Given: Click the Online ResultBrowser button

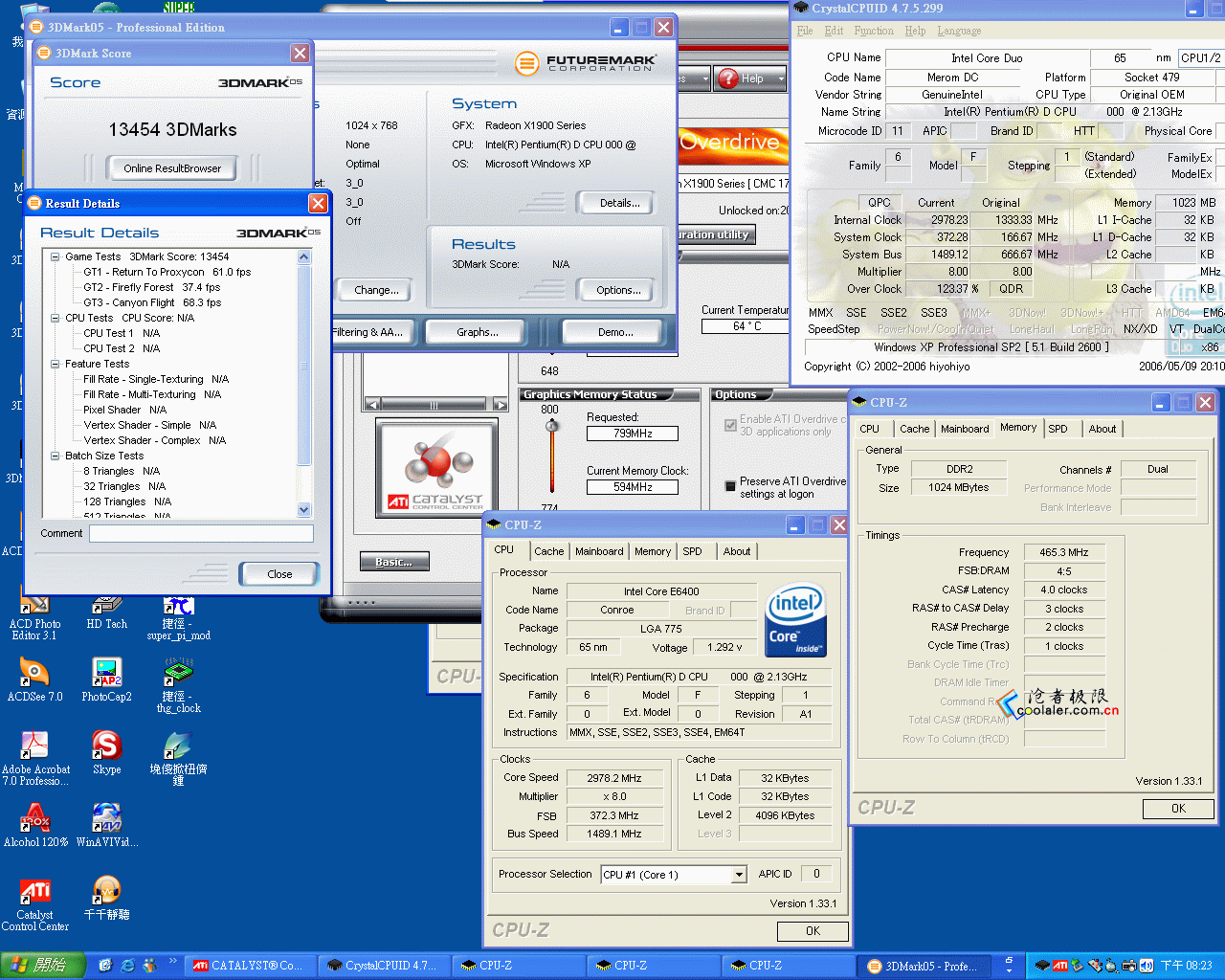Looking at the screenshot, I should click(172, 168).
